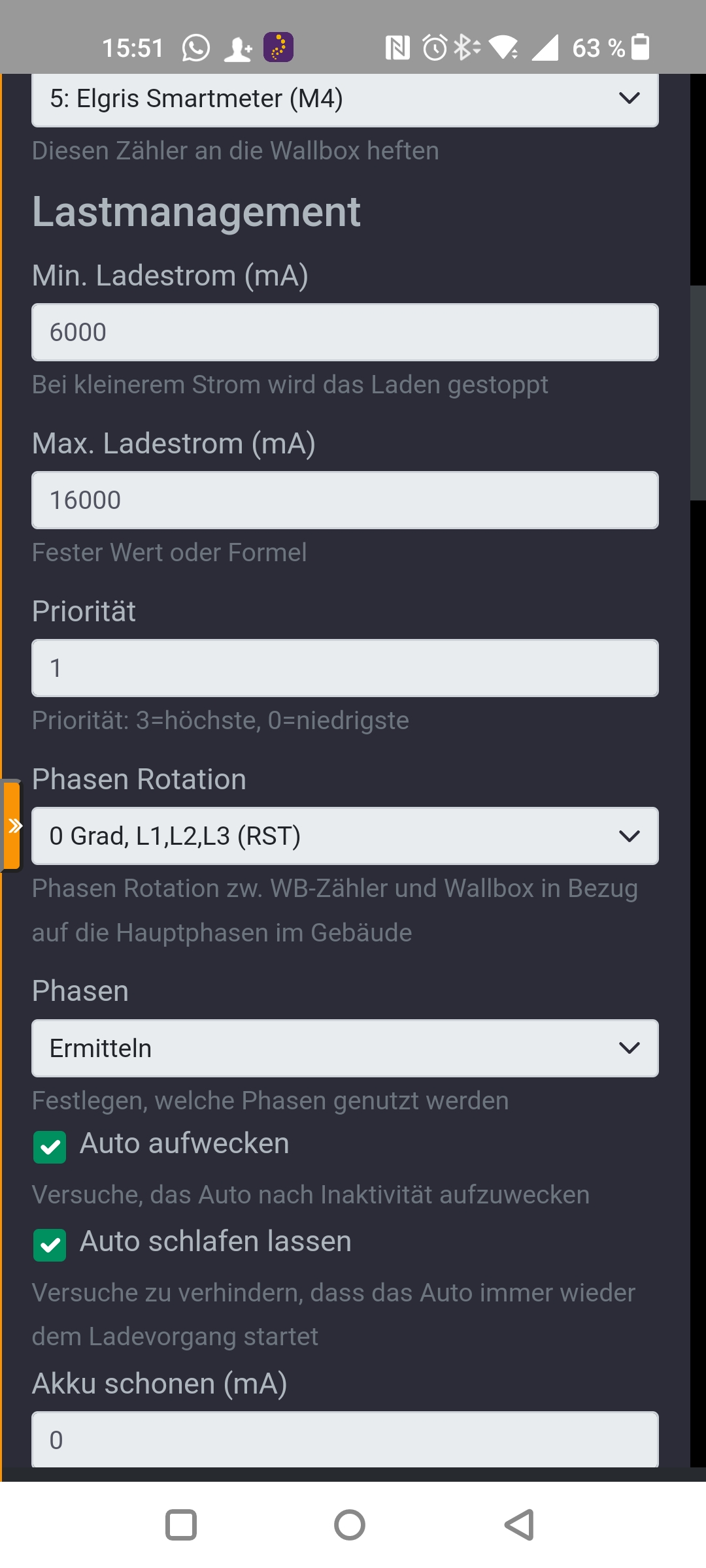
Task: Click the page scrollbar thumb
Action: coord(698,393)
